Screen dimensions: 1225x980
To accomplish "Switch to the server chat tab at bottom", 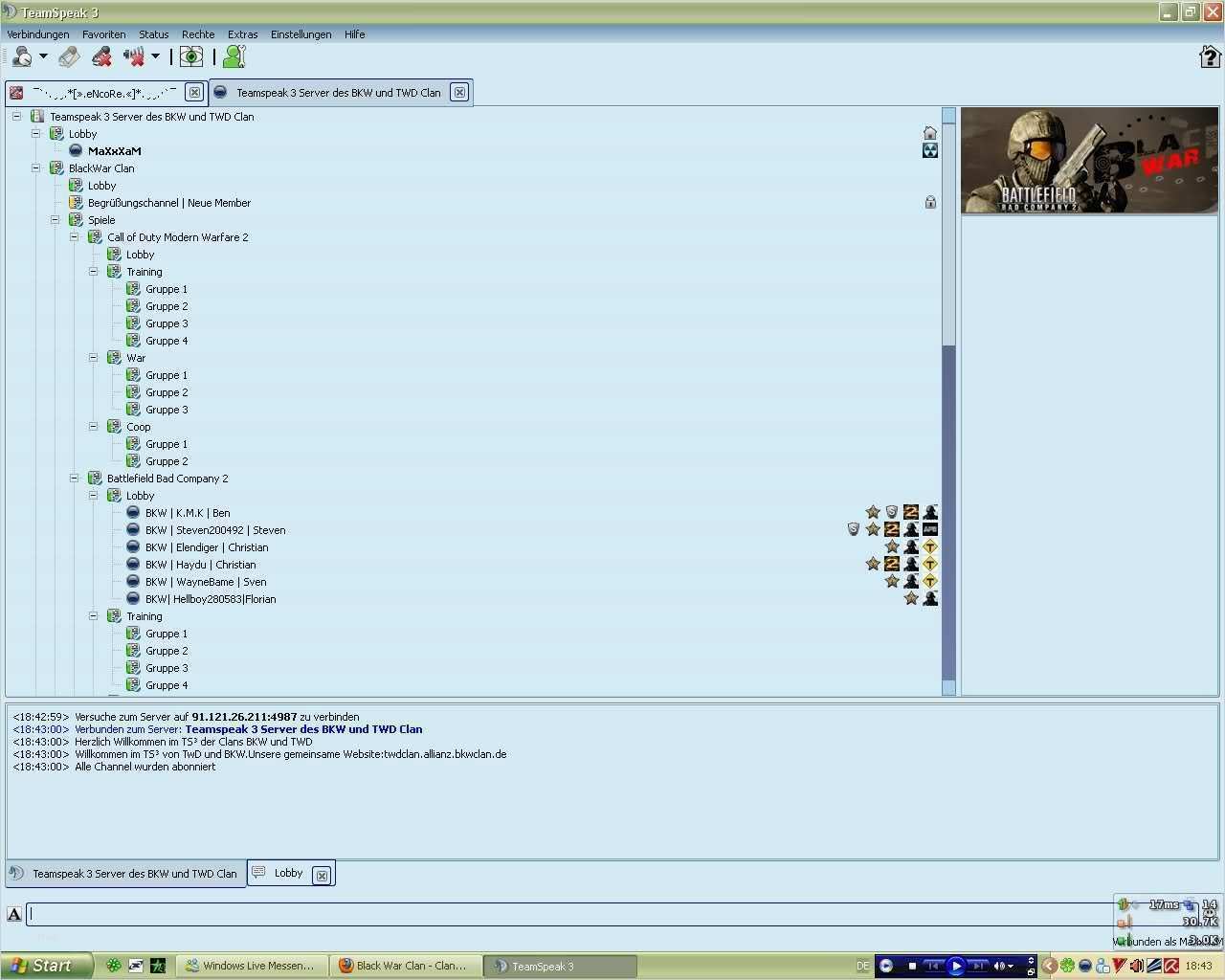I will tap(125, 874).
